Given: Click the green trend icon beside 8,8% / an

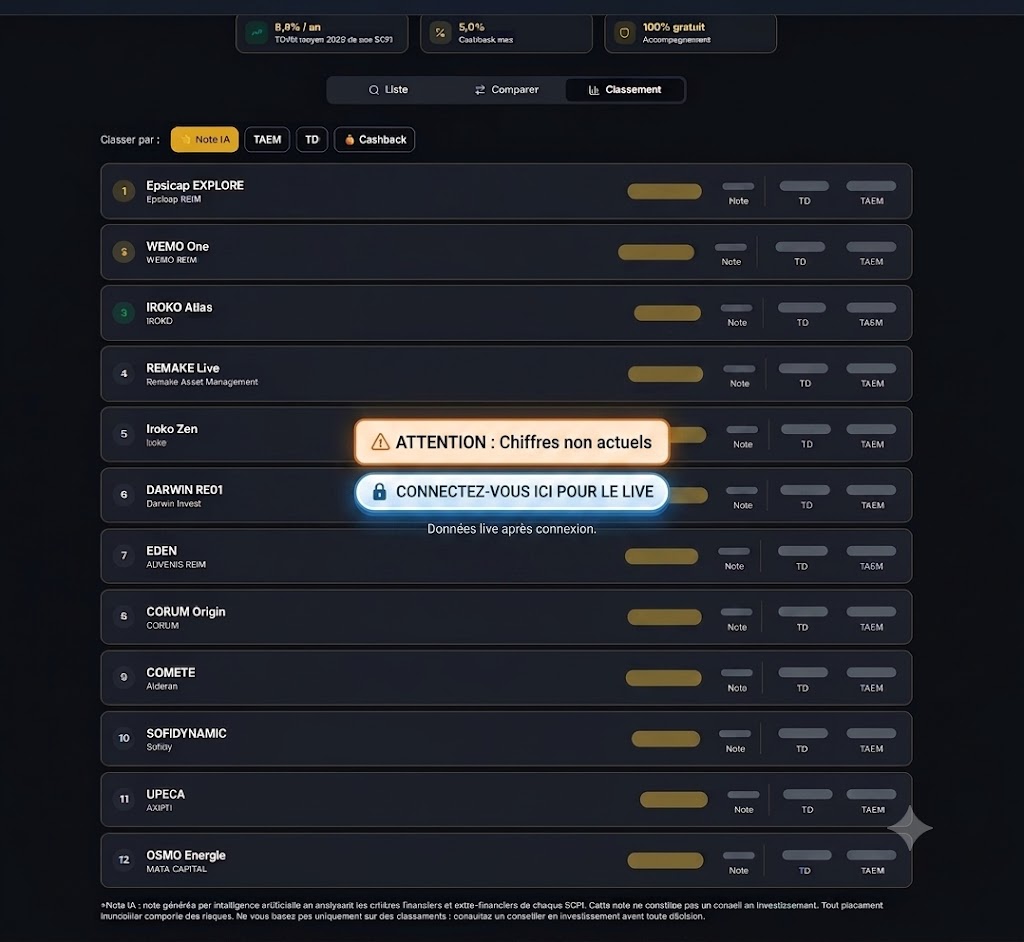Looking at the screenshot, I should 257,33.
